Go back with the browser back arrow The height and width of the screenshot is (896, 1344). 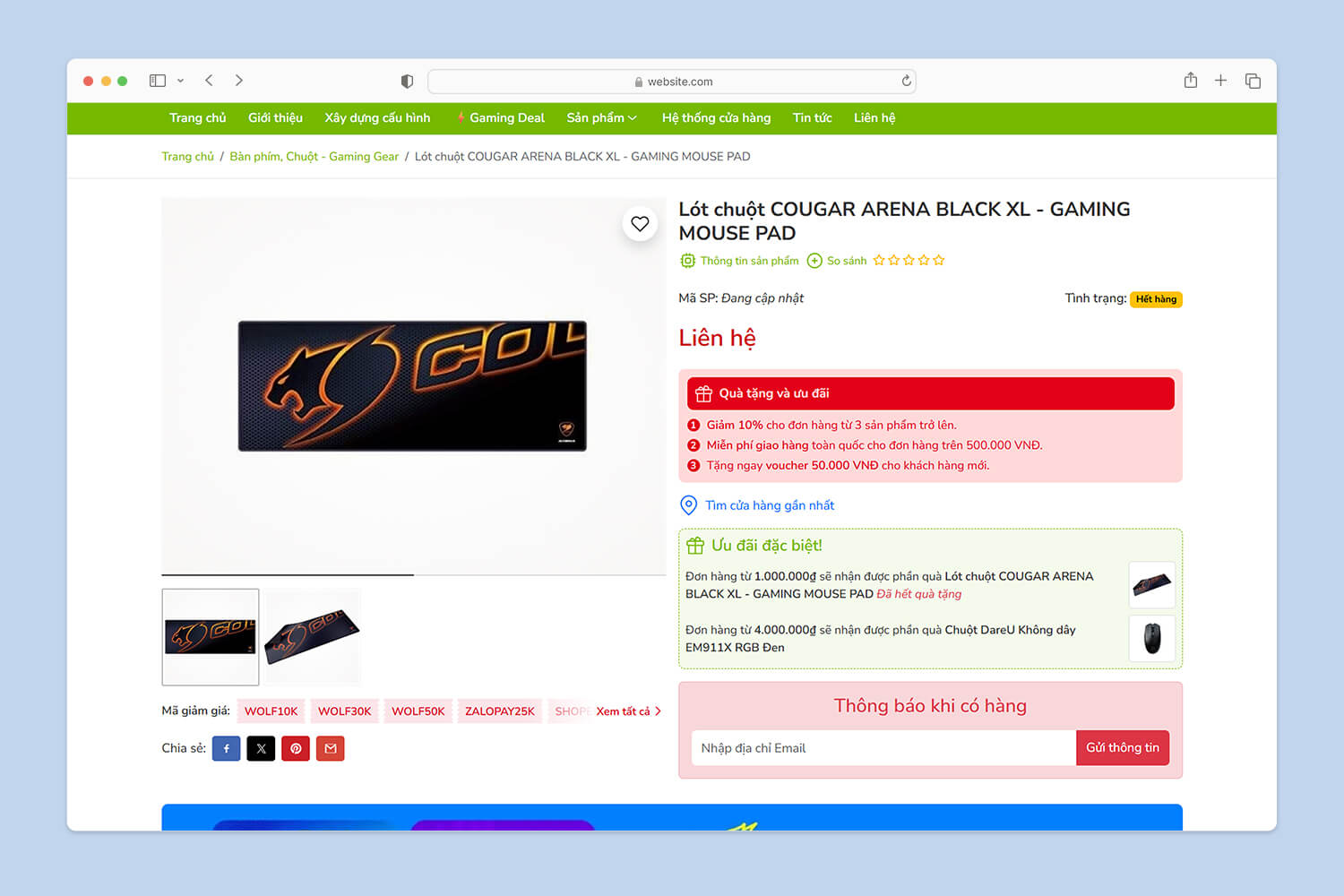click(x=209, y=81)
